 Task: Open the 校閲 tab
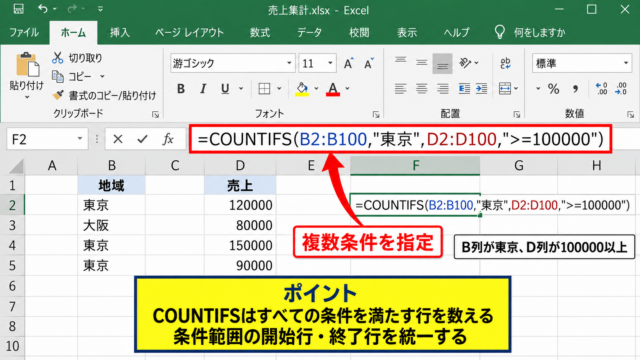359,32
